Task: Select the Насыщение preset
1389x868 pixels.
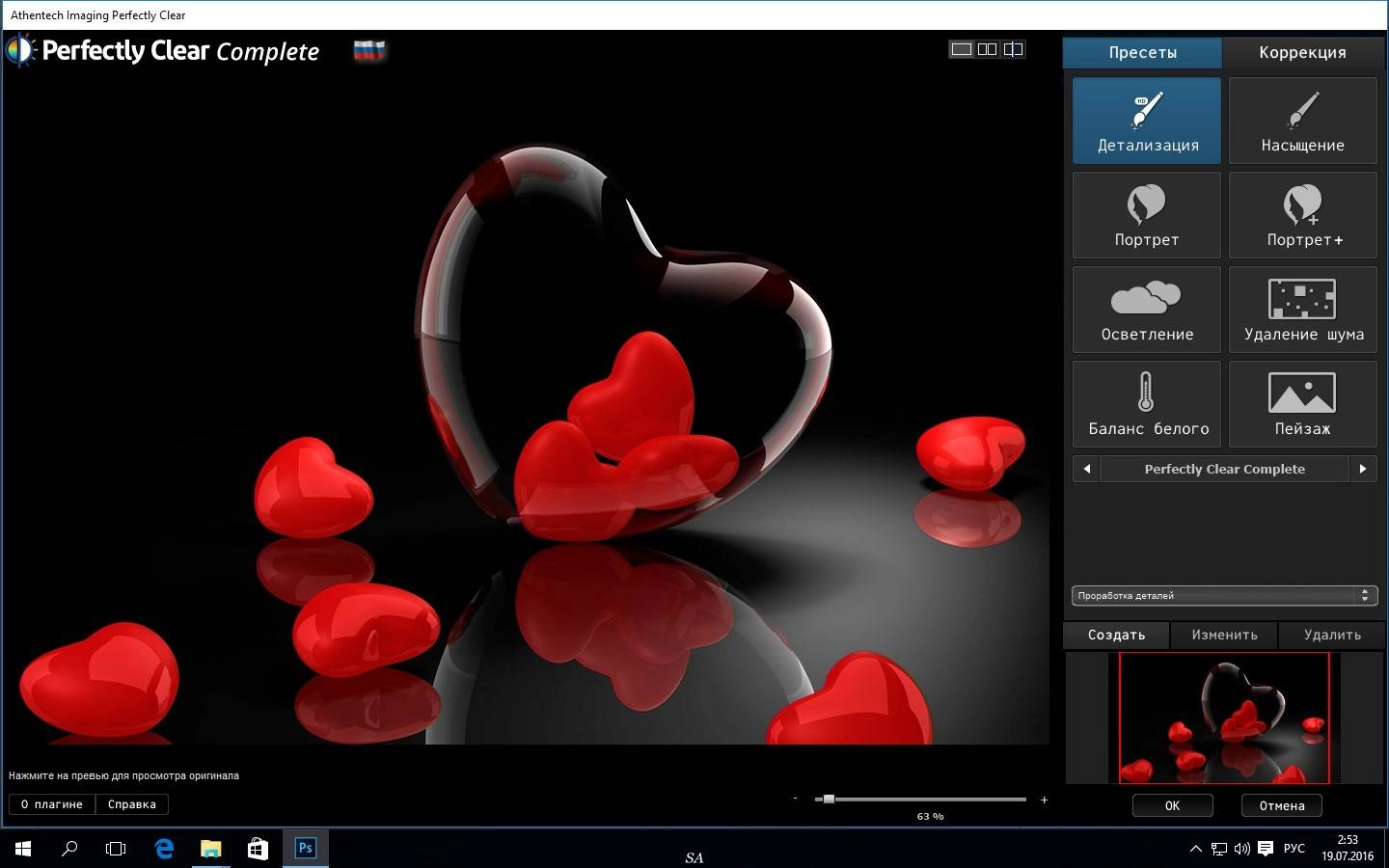Action: [1302, 121]
